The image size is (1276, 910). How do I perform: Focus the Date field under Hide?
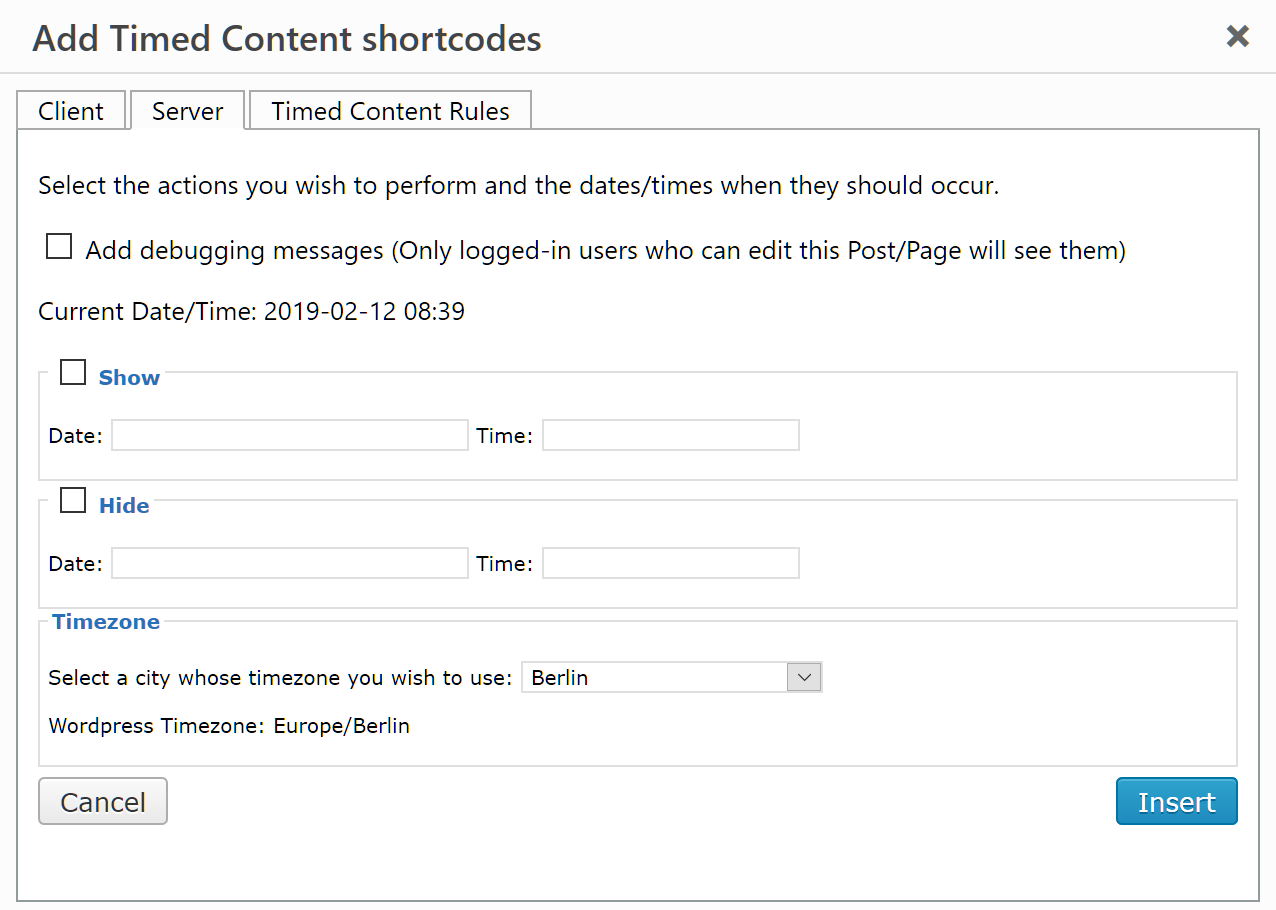tap(290, 563)
